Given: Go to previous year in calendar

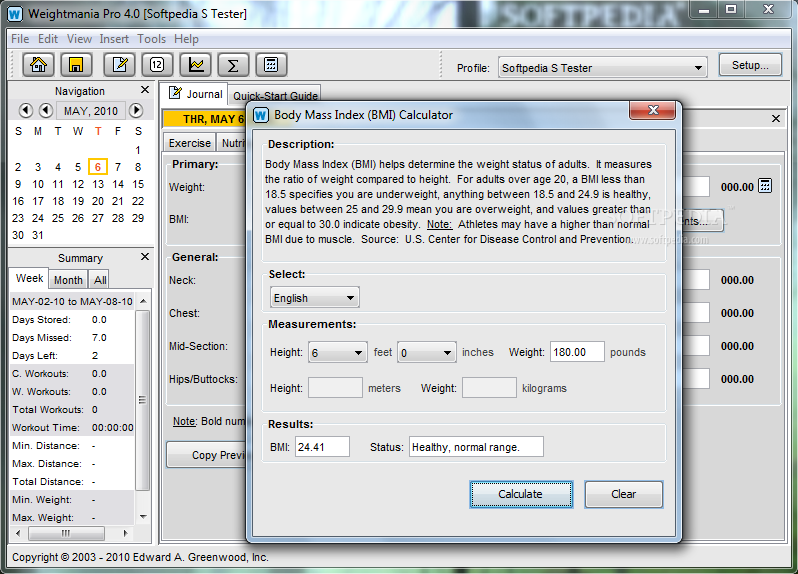Looking at the screenshot, I should [x=25, y=110].
